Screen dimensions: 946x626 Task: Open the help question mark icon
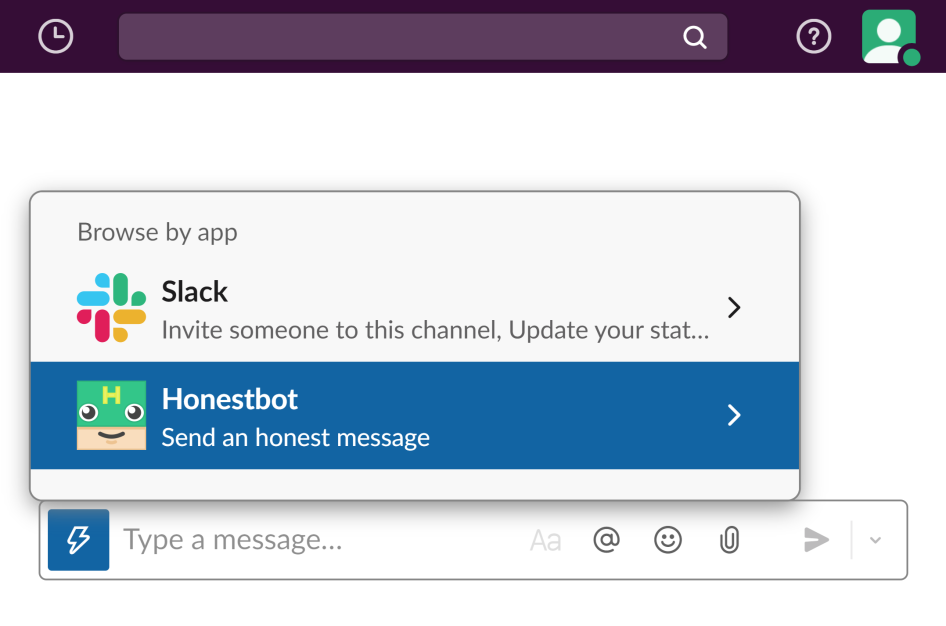813,36
